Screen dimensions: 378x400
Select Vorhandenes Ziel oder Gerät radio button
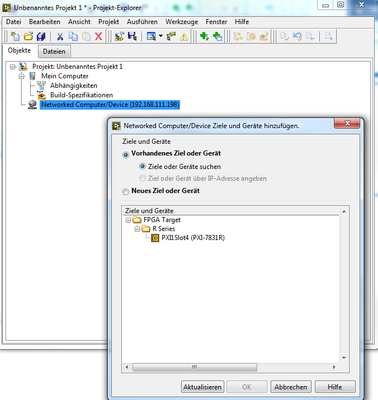(x=126, y=154)
